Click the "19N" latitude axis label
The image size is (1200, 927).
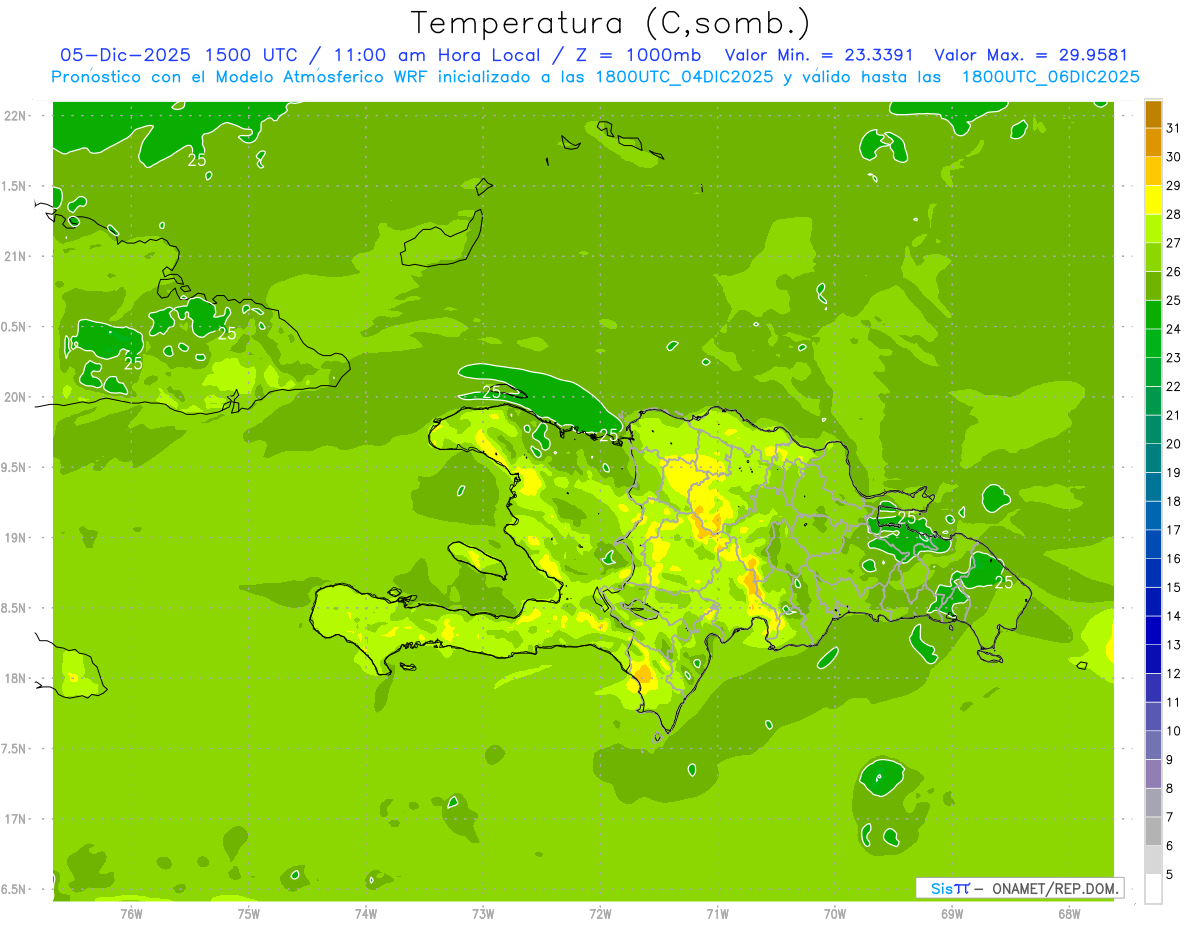click(16, 538)
